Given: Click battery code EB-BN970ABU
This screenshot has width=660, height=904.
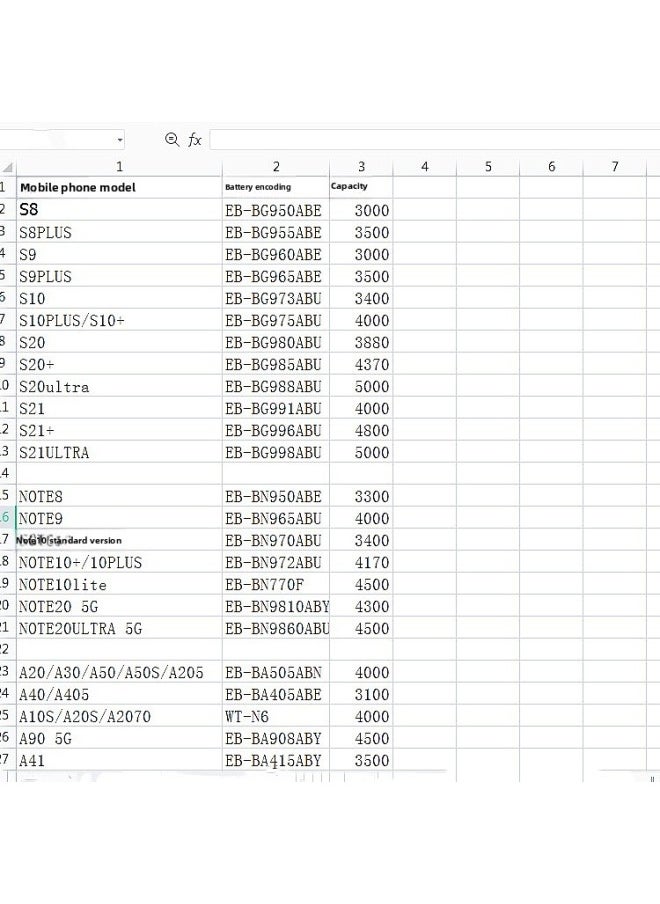Looking at the screenshot, I should tap(276, 540).
